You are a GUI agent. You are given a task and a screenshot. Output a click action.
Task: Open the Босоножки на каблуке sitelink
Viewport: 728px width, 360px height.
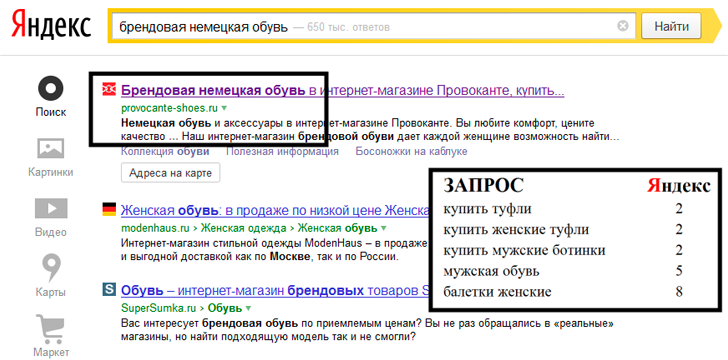point(411,151)
